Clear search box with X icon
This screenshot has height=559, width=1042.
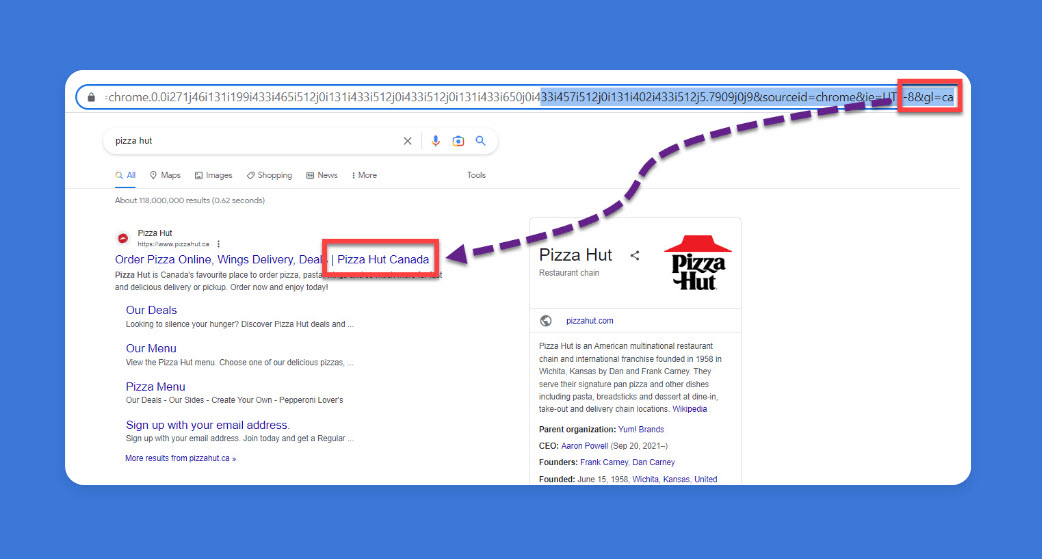[x=407, y=141]
